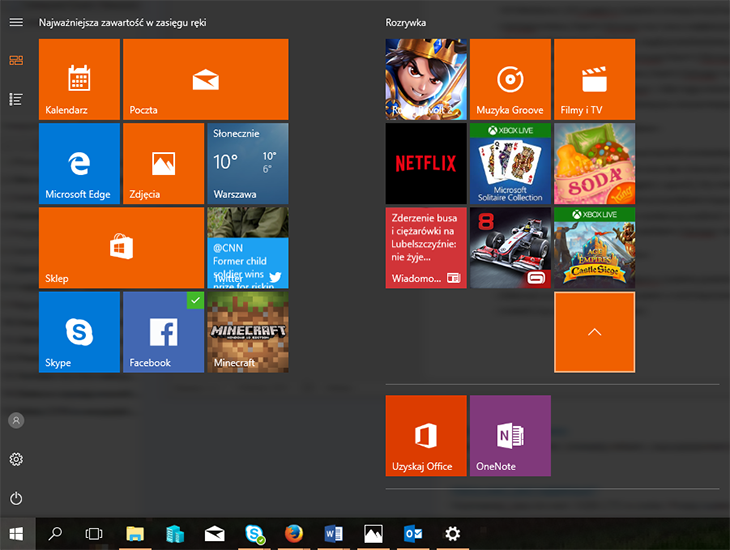
Task: Open the Muzyka Groove tile
Action: pyautogui.click(x=510, y=79)
